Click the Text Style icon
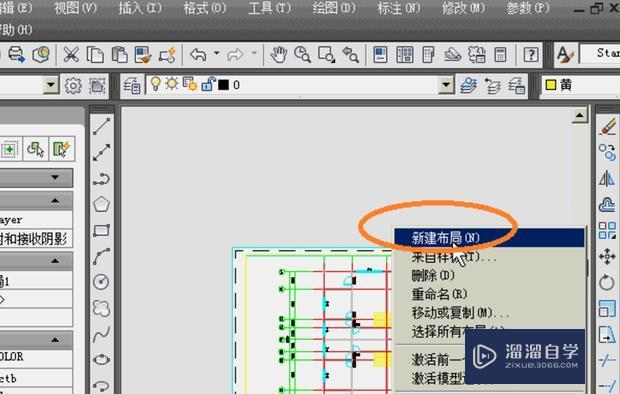 [565, 55]
